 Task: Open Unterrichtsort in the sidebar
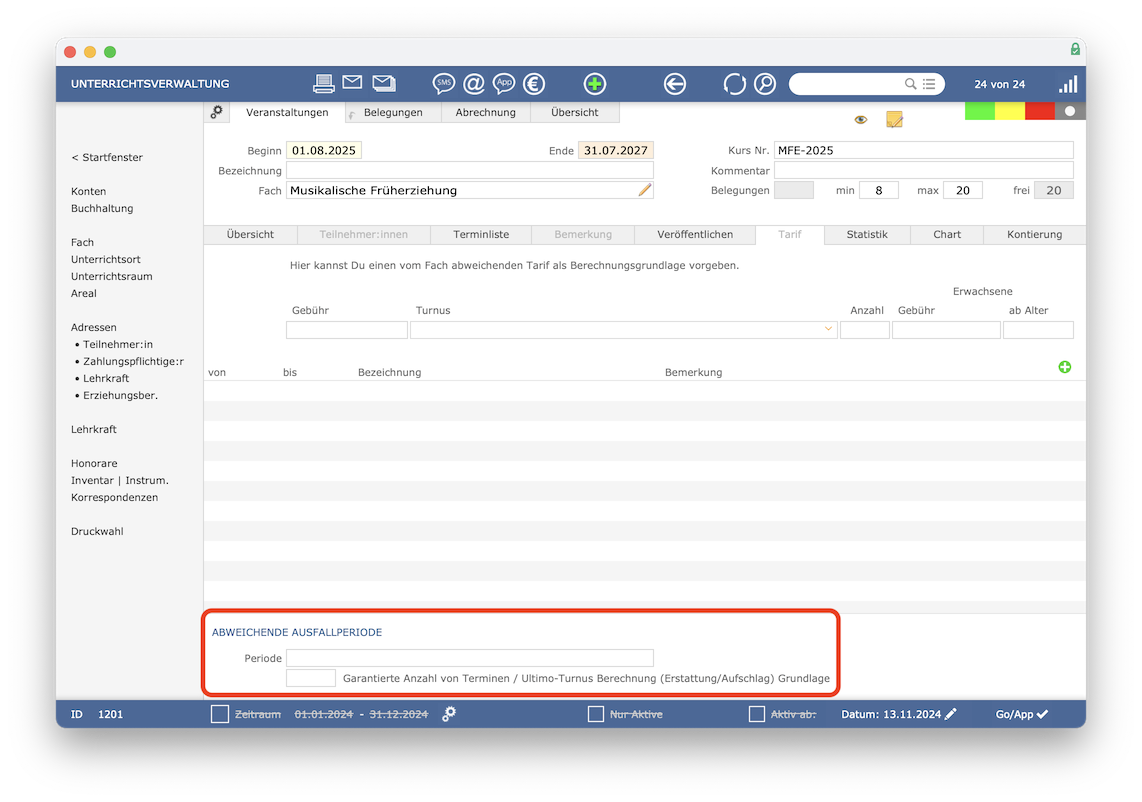point(106,259)
